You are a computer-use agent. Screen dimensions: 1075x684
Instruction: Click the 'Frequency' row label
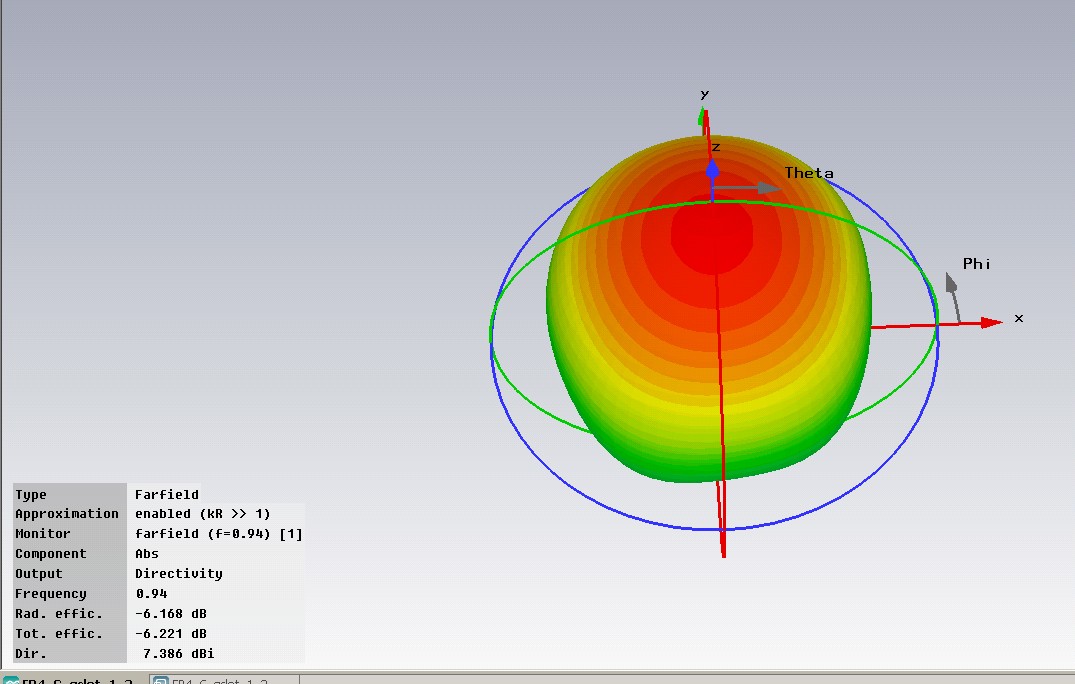point(51,594)
